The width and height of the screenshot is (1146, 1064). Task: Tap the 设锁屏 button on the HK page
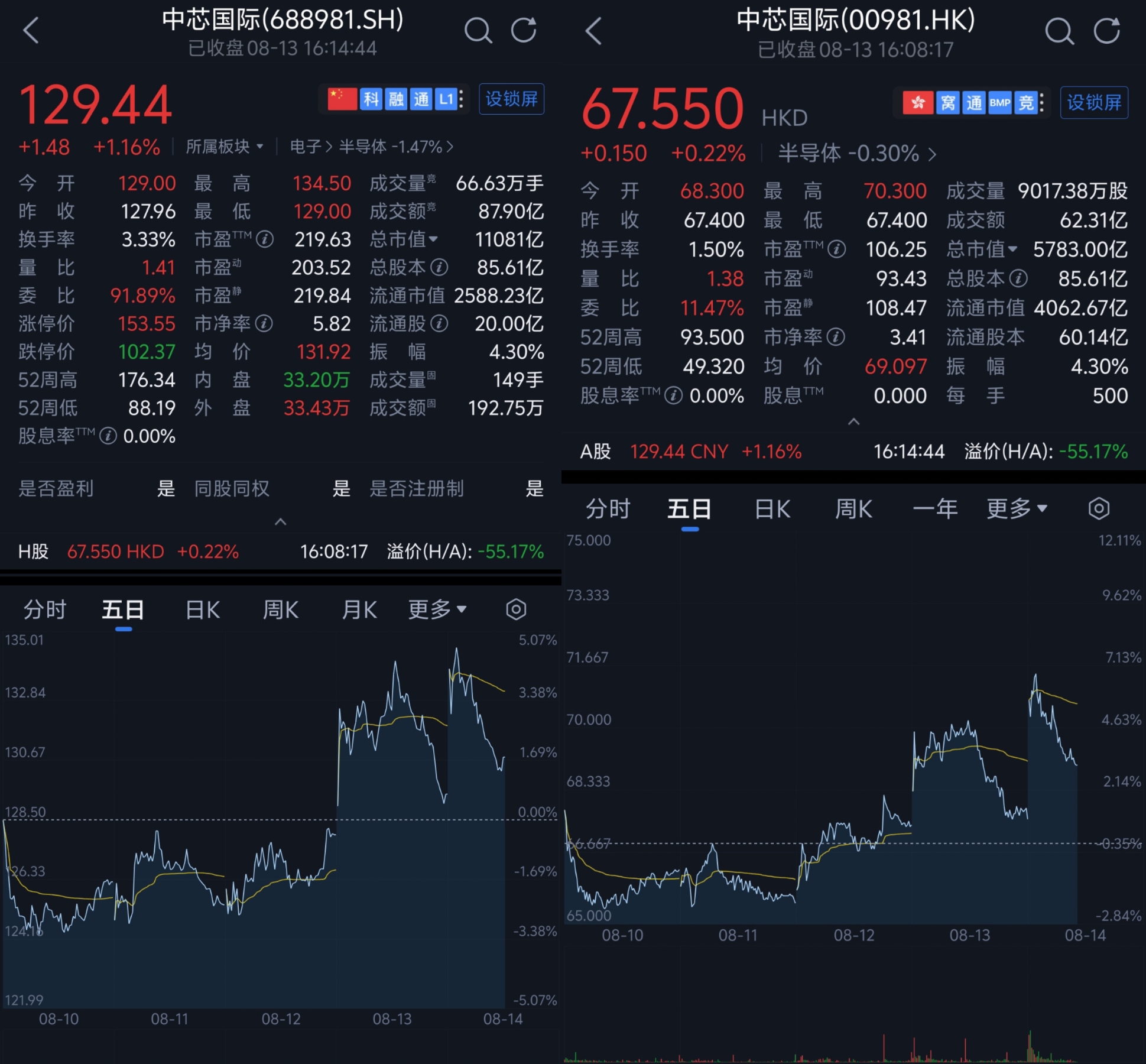[1094, 103]
